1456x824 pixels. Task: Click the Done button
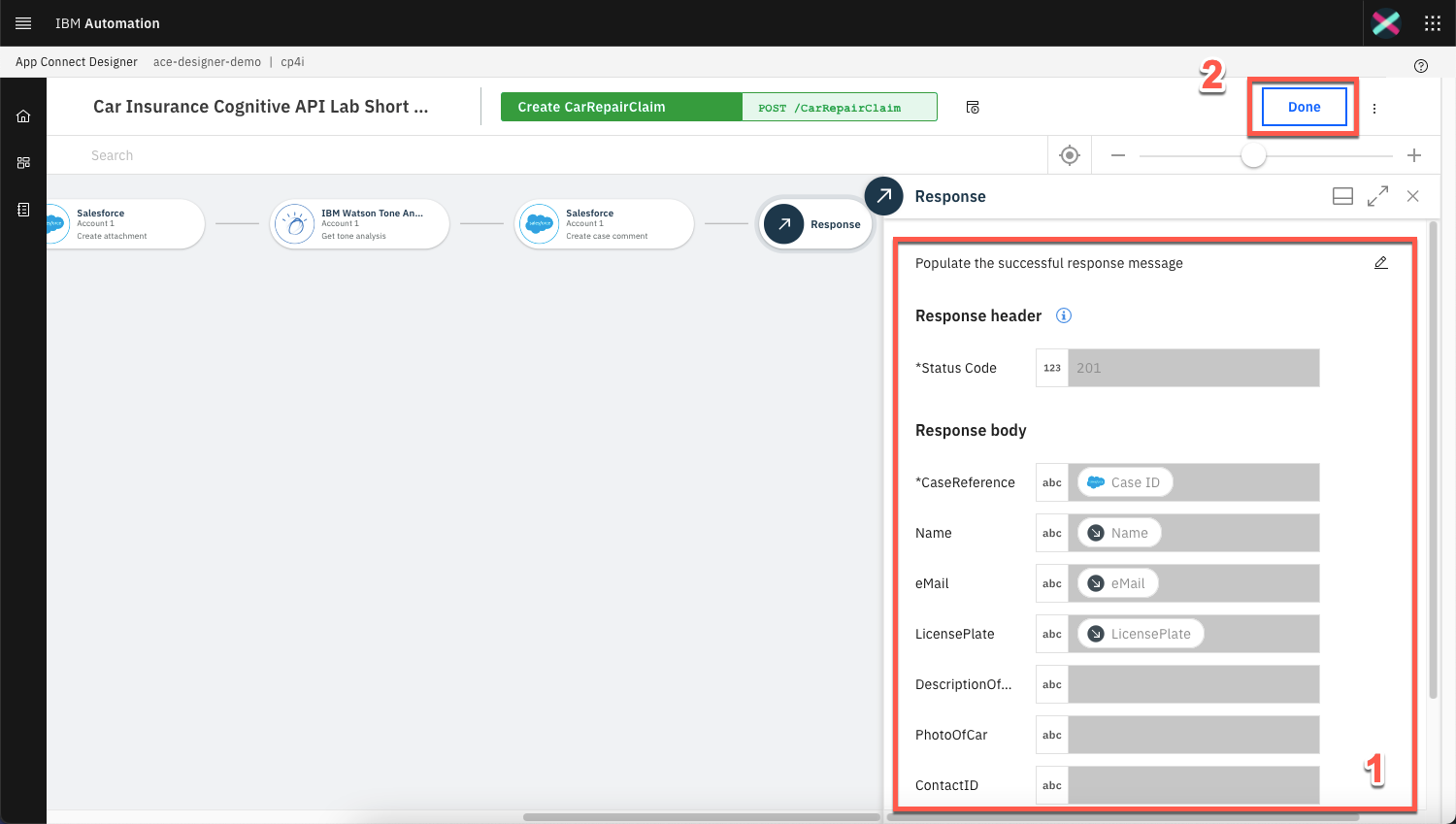[x=1304, y=107]
